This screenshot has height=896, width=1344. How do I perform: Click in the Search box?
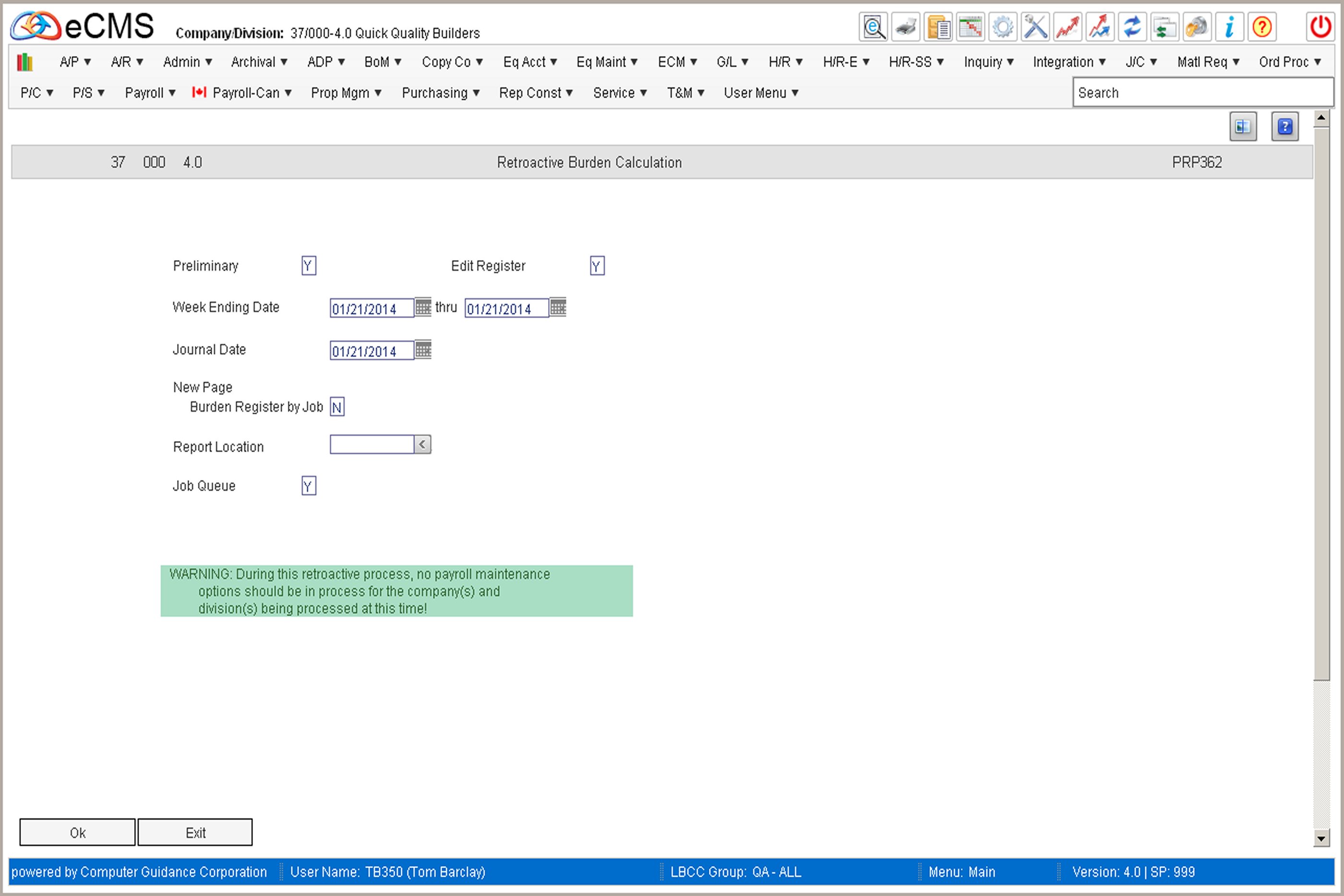tap(1203, 93)
